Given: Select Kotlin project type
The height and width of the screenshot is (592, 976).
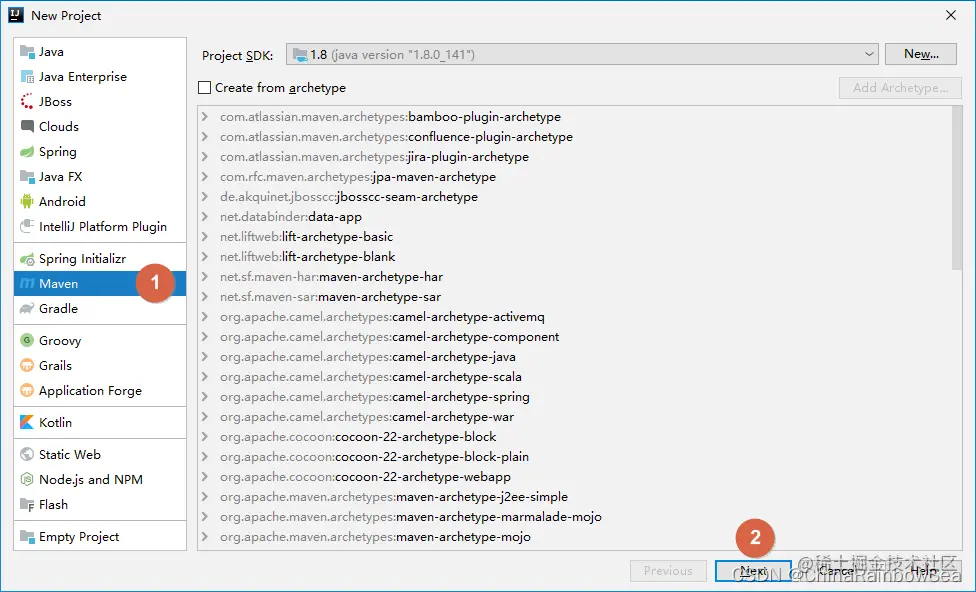Looking at the screenshot, I should (100, 422).
